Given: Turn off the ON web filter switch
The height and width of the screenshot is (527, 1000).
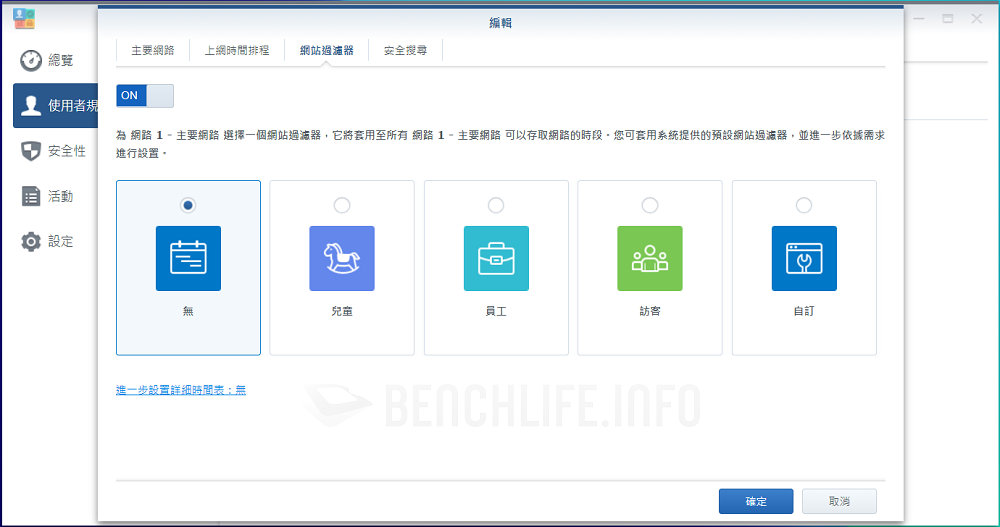Looking at the screenshot, I should [x=145, y=96].
